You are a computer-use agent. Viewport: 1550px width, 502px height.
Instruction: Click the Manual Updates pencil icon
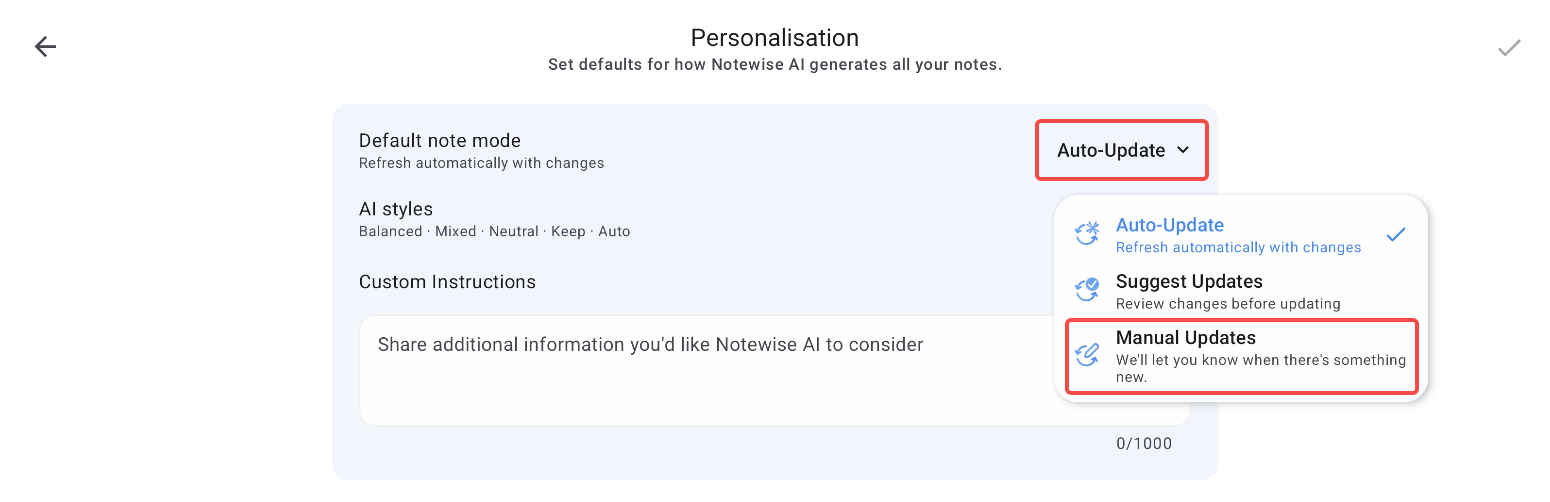1086,355
